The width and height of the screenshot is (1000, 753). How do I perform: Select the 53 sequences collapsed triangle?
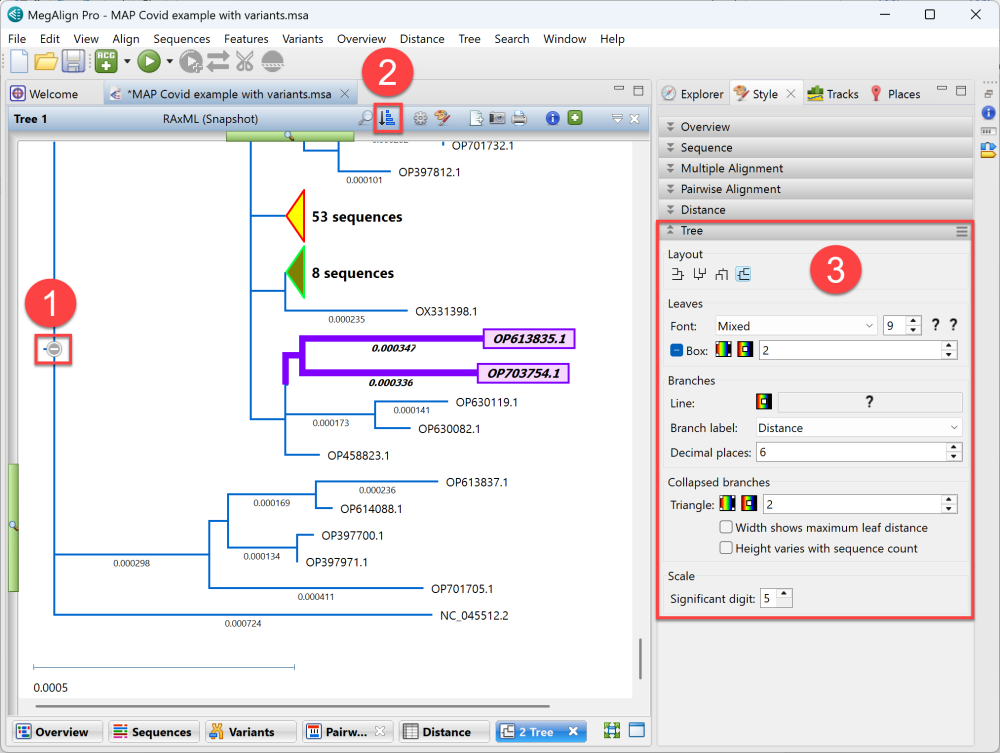pyautogui.click(x=296, y=216)
